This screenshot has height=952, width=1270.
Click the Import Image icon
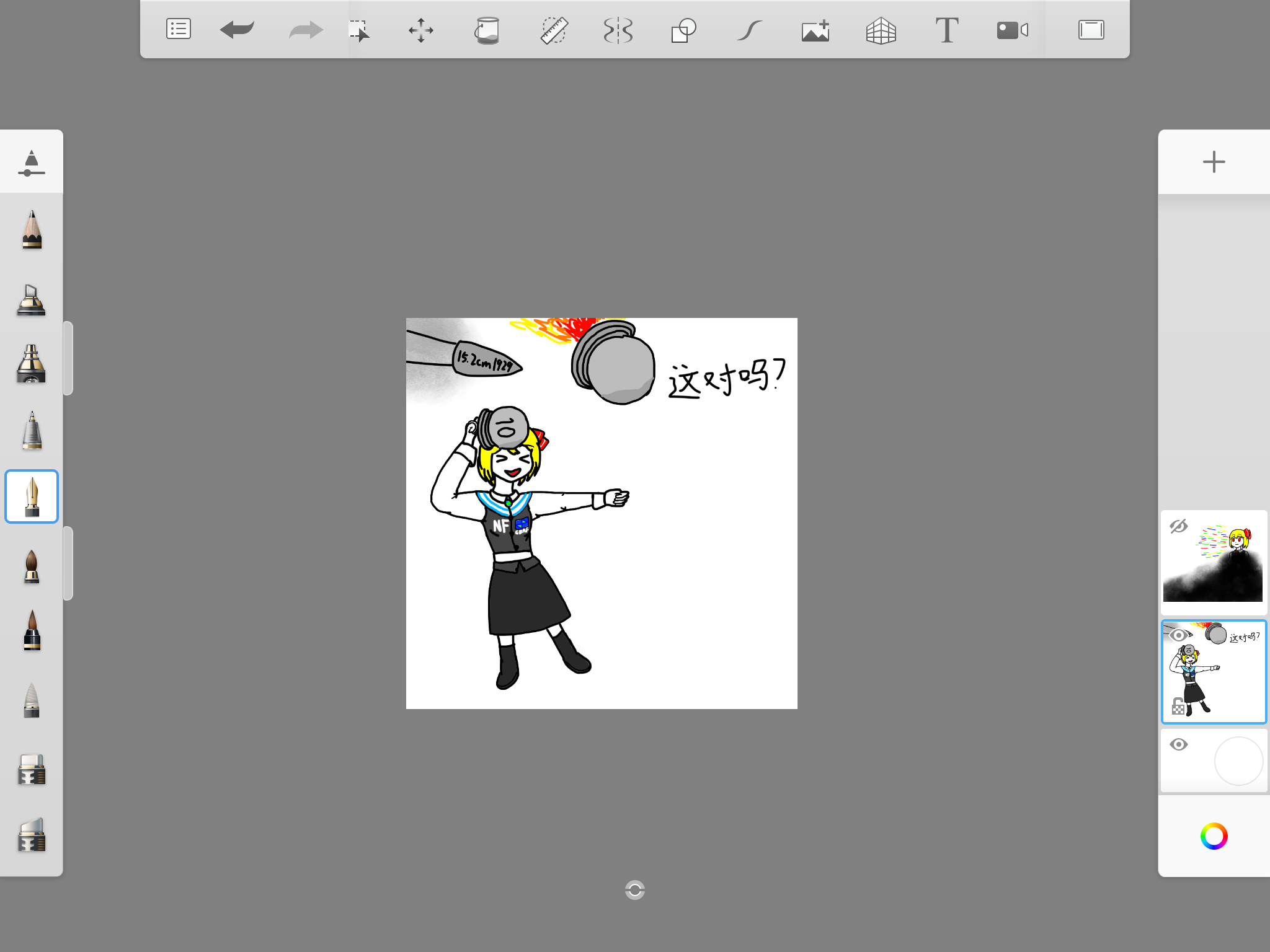tap(815, 30)
